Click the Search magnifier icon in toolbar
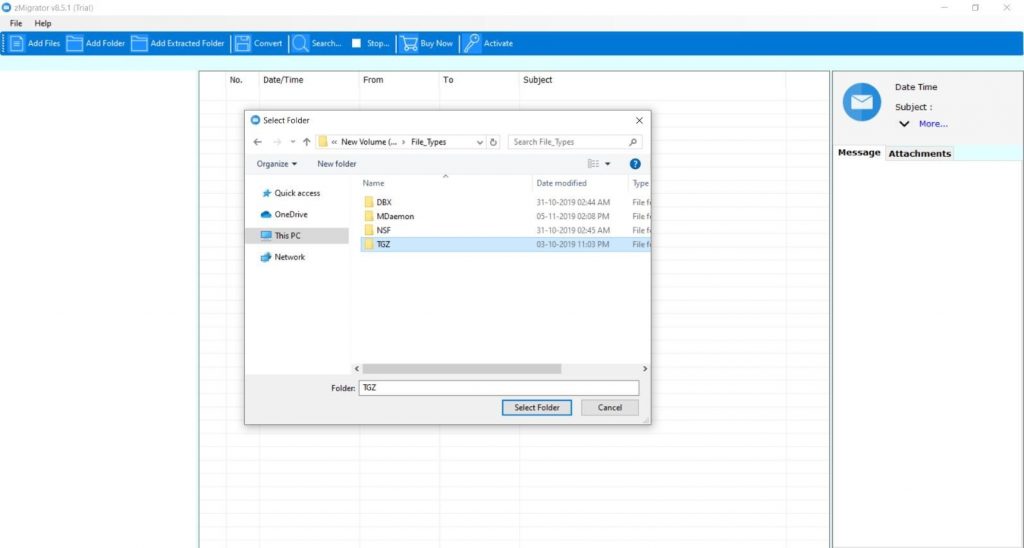This screenshot has width=1024, height=548. click(x=300, y=44)
